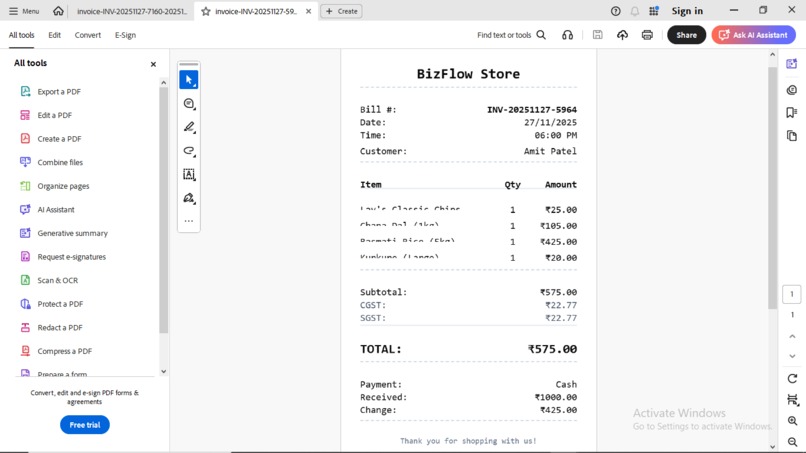Screen dimensions: 806x453
Task: Select Scan & OCR tool
Action: pos(48,280)
